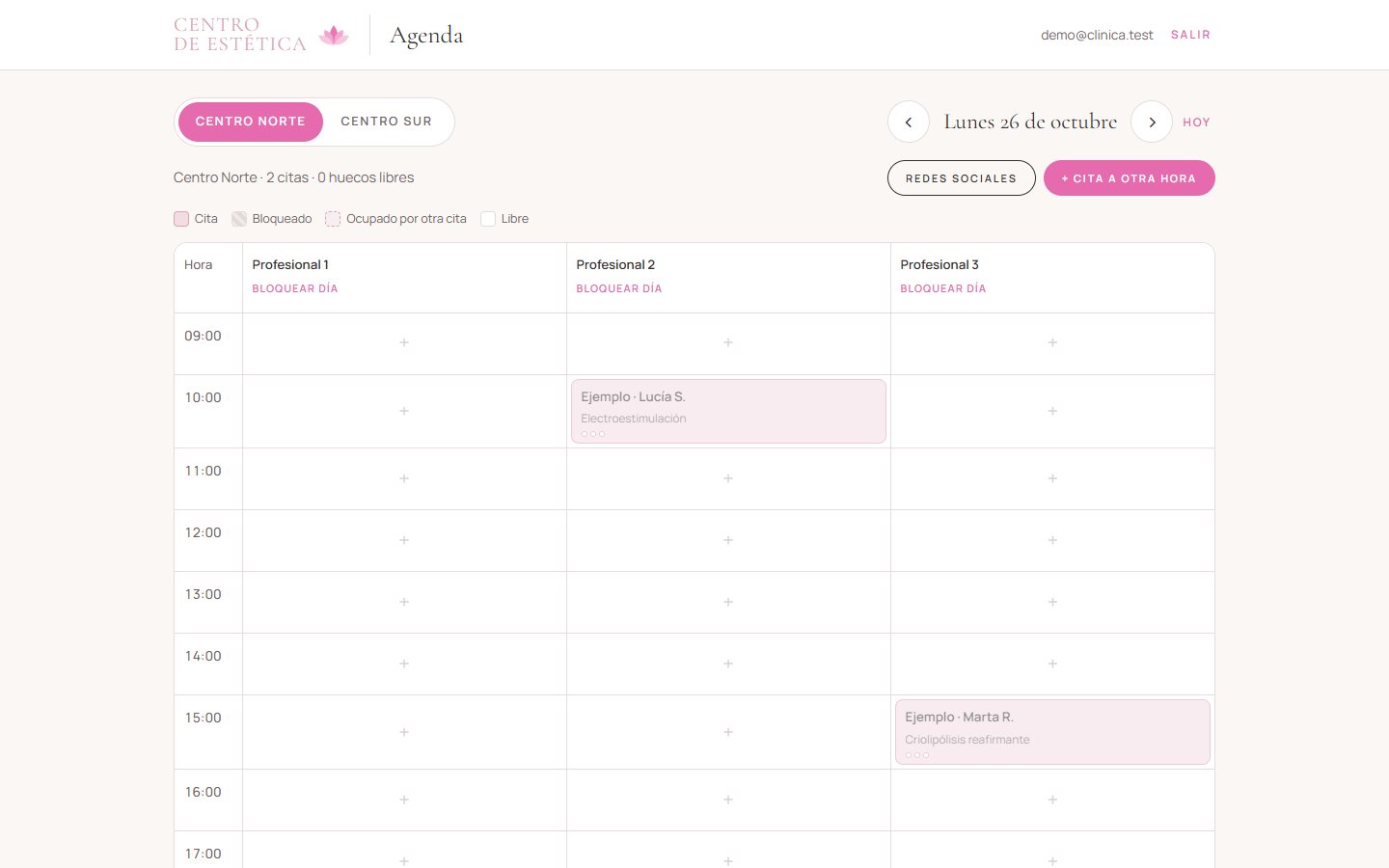Add appointment at 09:00 for Profesional 1
This screenshot has height=868, width=1389.
pyautogui.click(x=404, y=343)
